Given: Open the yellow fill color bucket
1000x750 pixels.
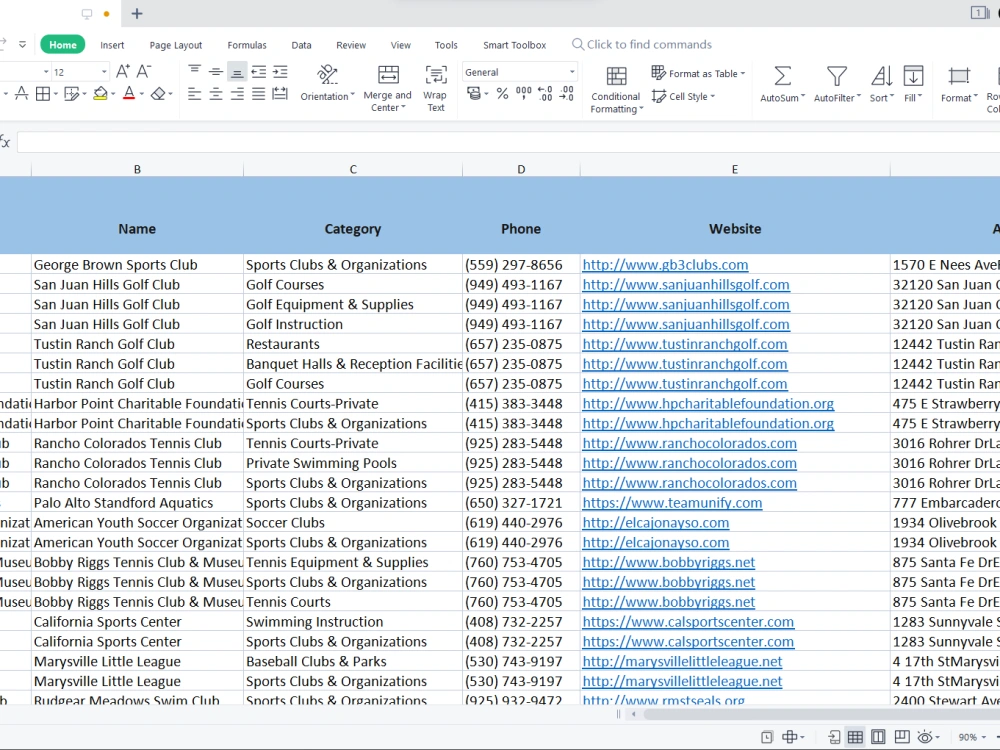Looking at the screenshot, I should [x=100, y=94].
